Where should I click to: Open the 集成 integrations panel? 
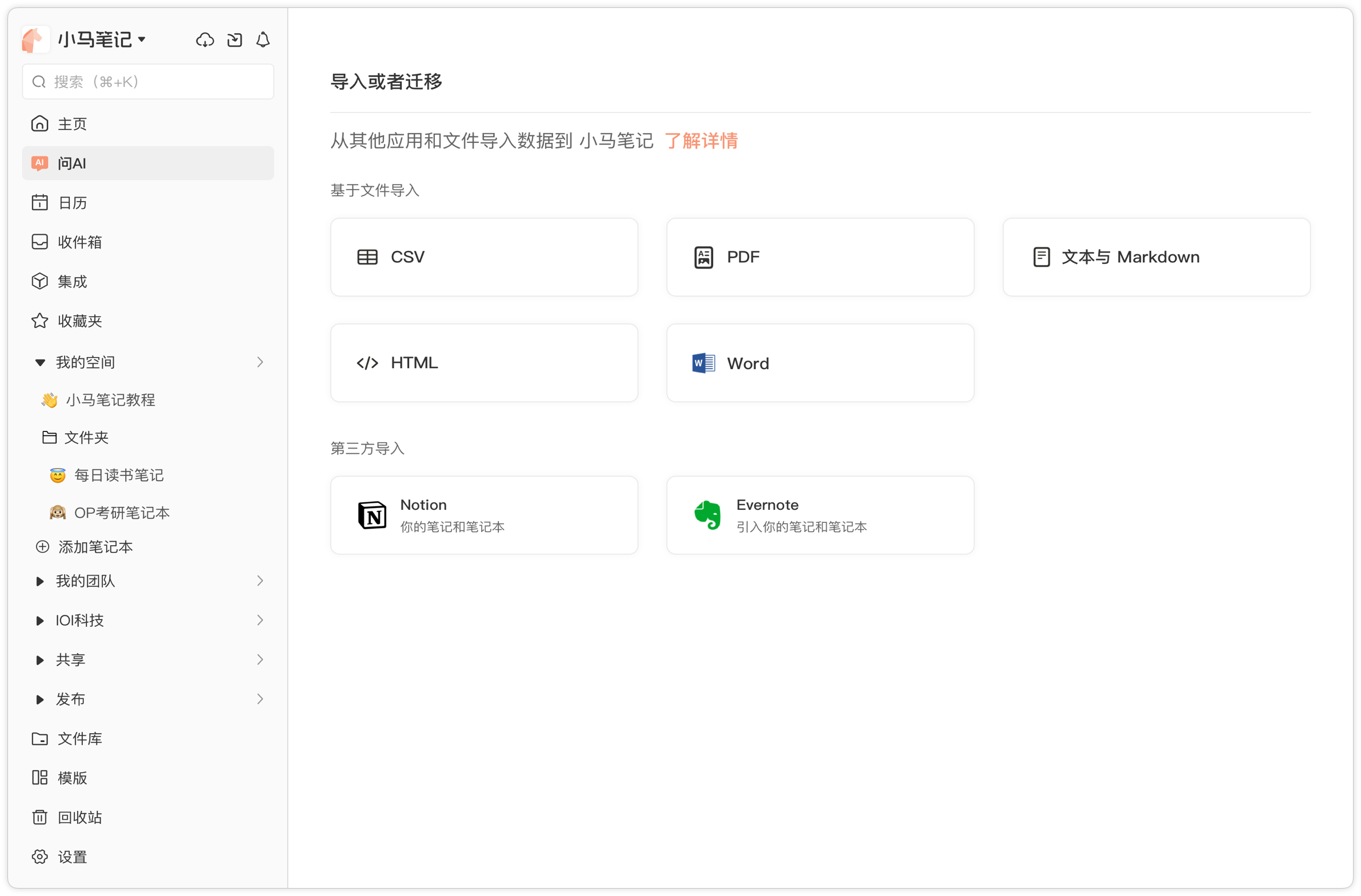tap(72, 281)
